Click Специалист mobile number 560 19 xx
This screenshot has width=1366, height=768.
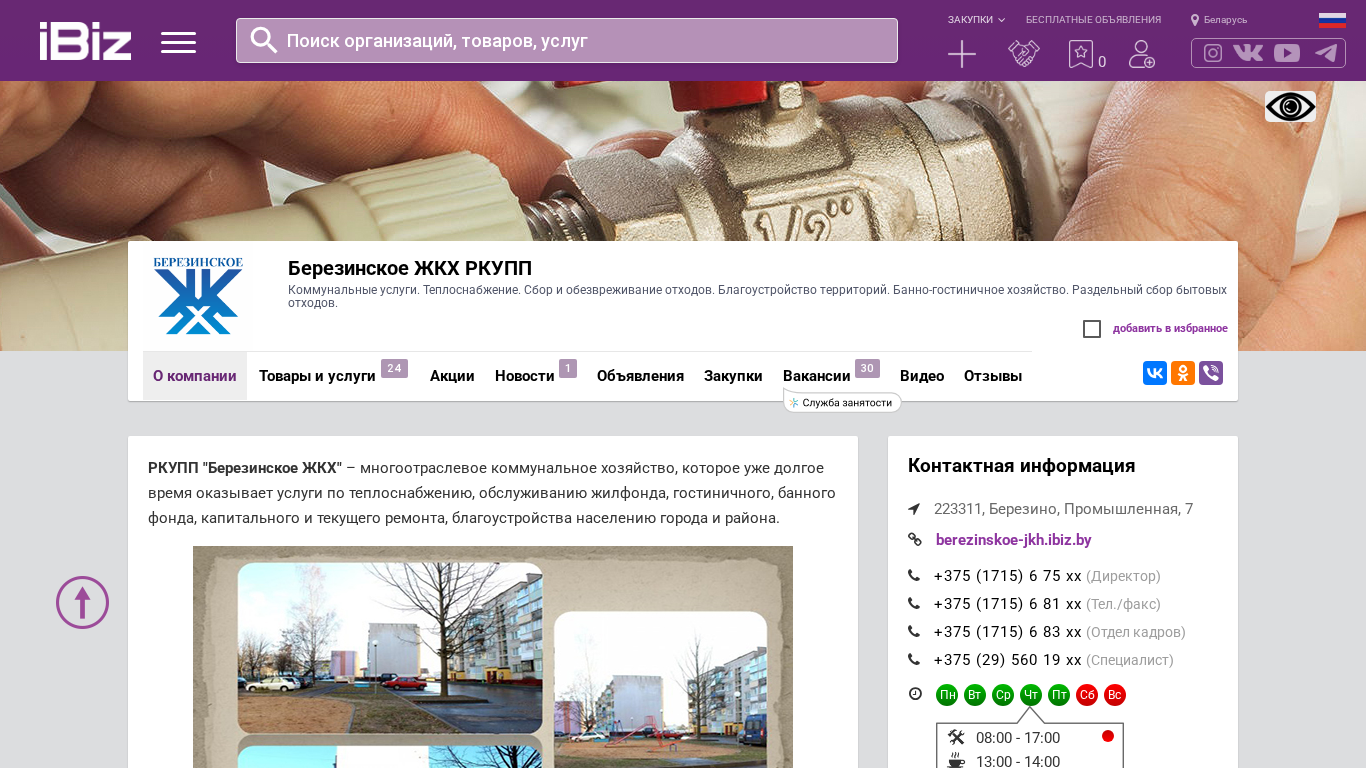(x=1008, y=660)
